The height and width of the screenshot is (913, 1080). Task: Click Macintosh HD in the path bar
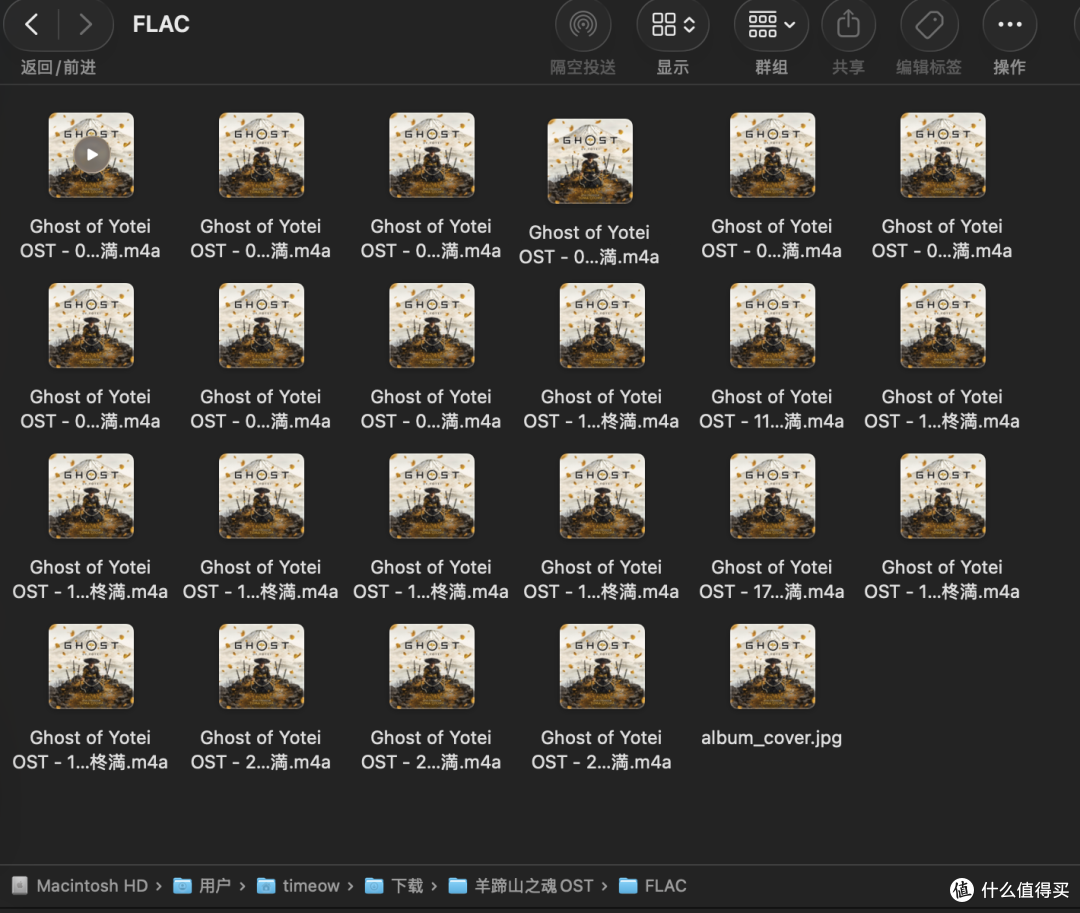[x=80, y=885]
